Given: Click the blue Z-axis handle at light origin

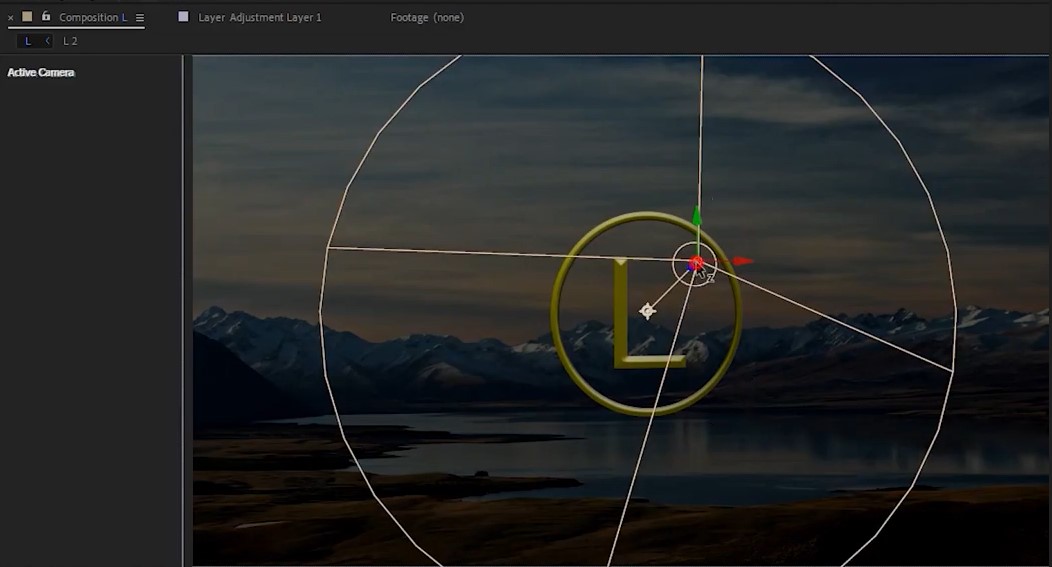Looking at the screenshot, I should click(691, 268).
